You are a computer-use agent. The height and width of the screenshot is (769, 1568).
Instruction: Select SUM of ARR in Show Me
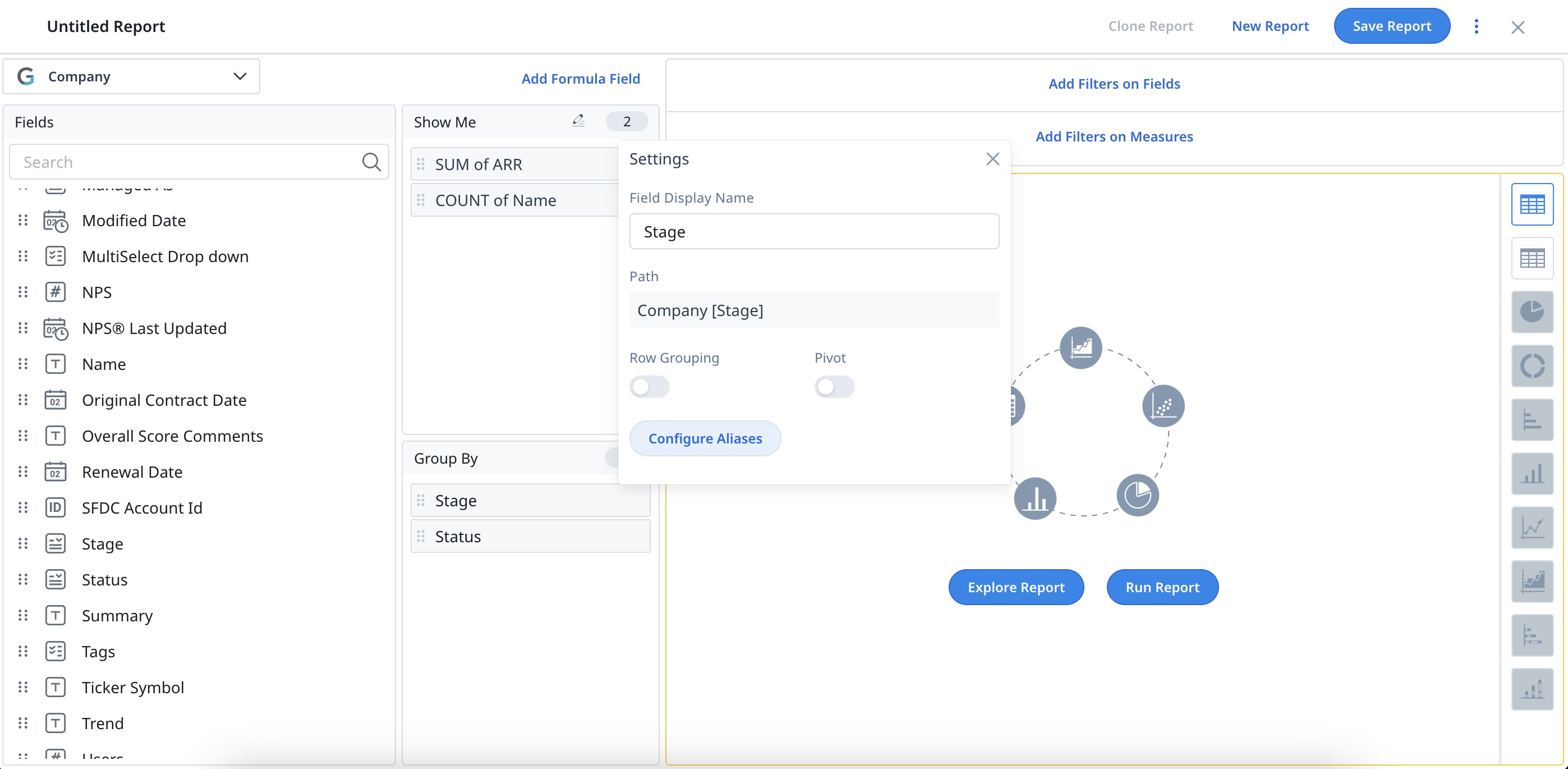pos(514,164)
